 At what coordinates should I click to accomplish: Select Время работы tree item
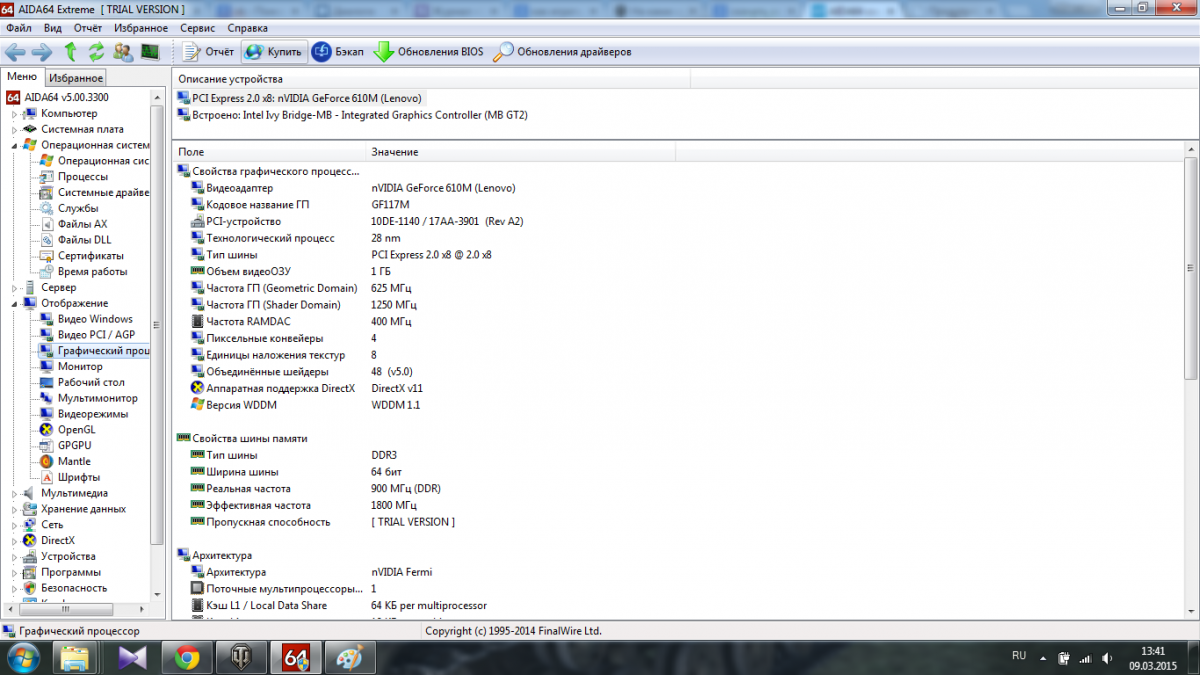[x=92, y=271]
